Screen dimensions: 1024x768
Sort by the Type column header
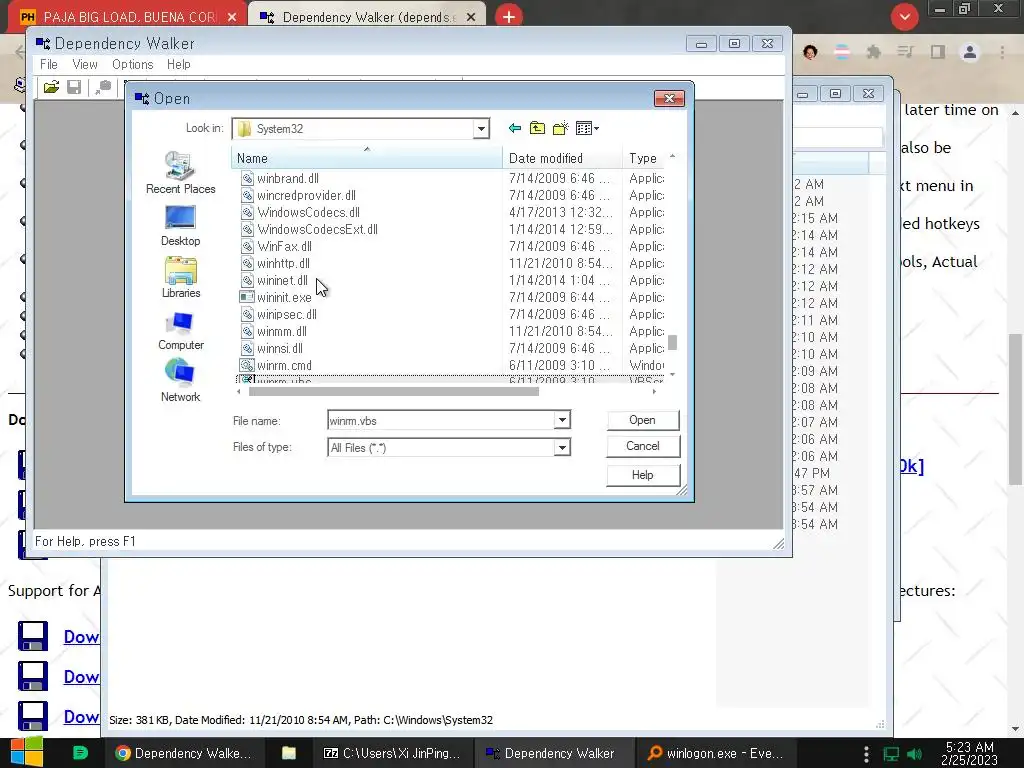coord(644,158)
